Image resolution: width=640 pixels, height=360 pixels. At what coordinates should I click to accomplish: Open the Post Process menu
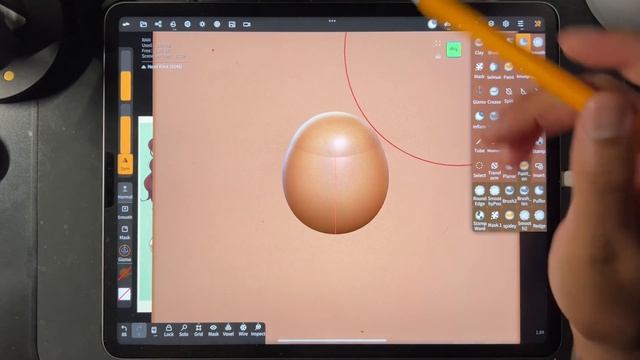pos(217,24)
